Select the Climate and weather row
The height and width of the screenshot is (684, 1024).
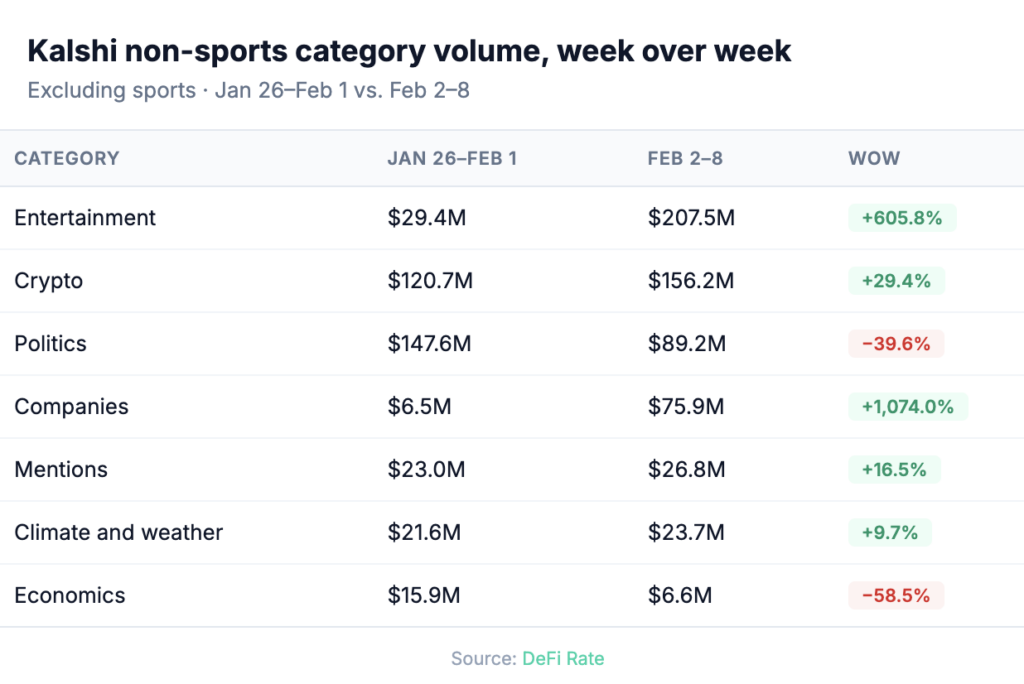(x=118, y=533)
